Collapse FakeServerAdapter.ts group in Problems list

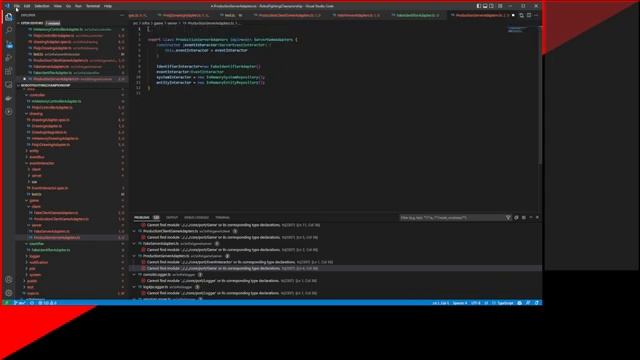(x=134, y=244)
